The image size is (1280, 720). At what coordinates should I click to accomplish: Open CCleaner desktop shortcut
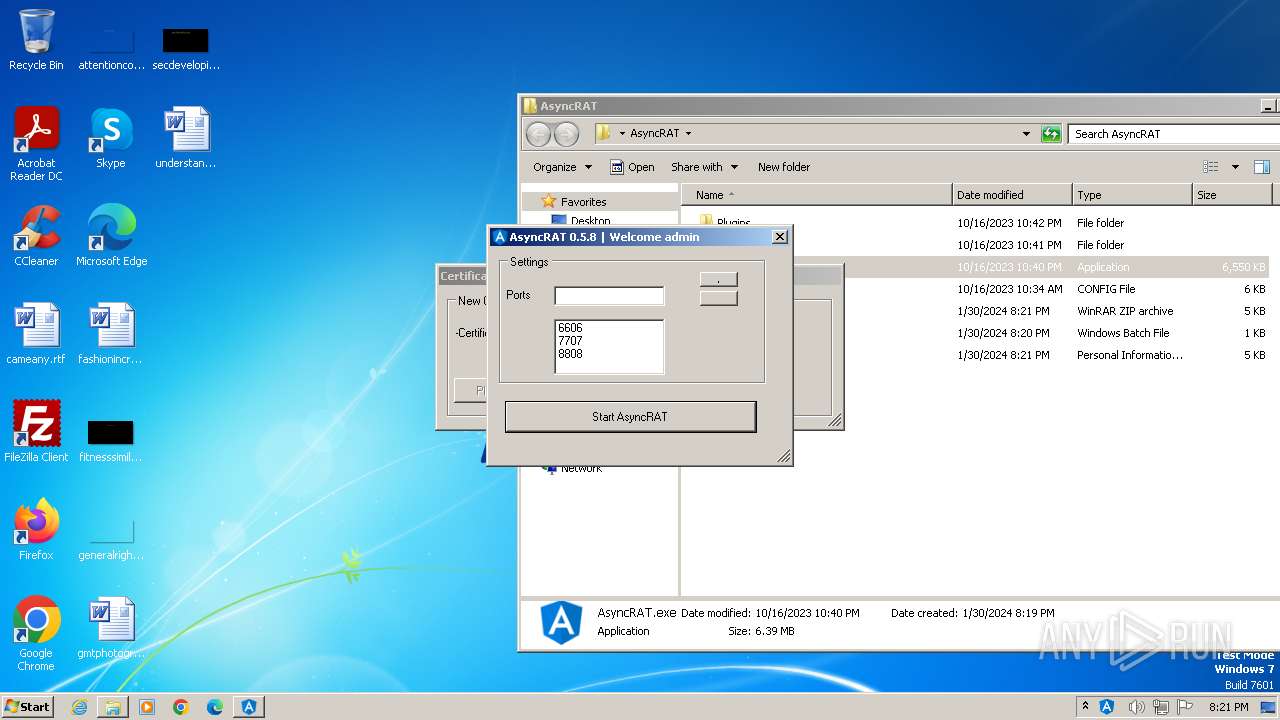(x=36, y=236)
